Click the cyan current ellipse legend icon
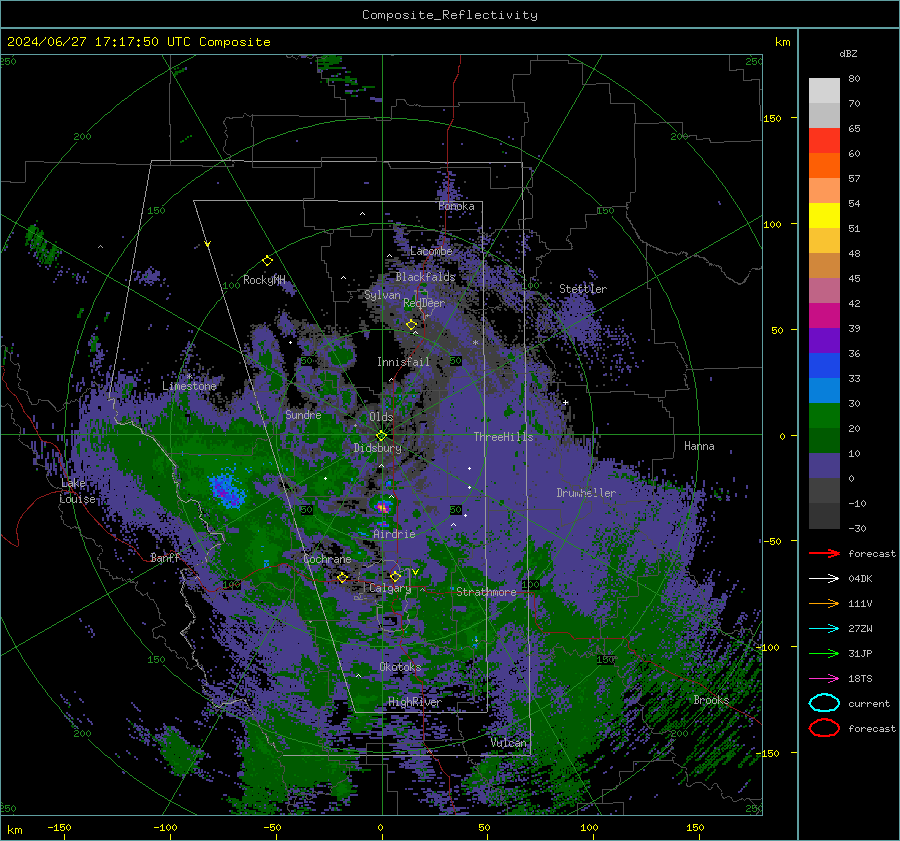 824,703
